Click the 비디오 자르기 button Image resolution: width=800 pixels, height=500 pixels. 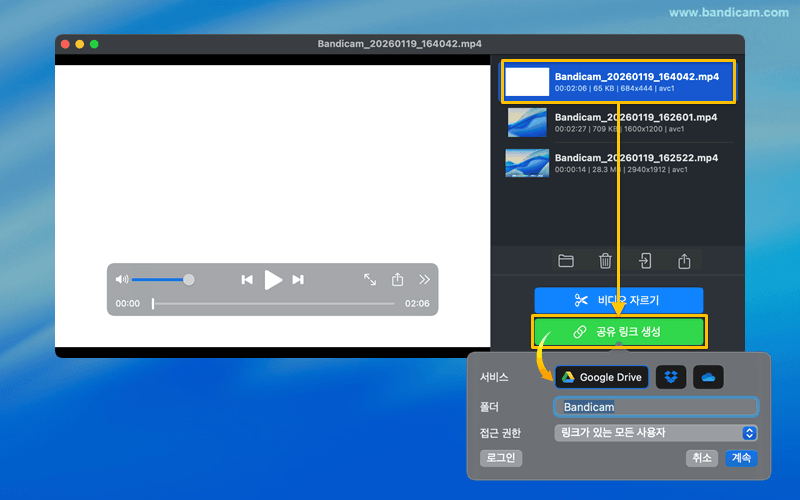[618, 300]
